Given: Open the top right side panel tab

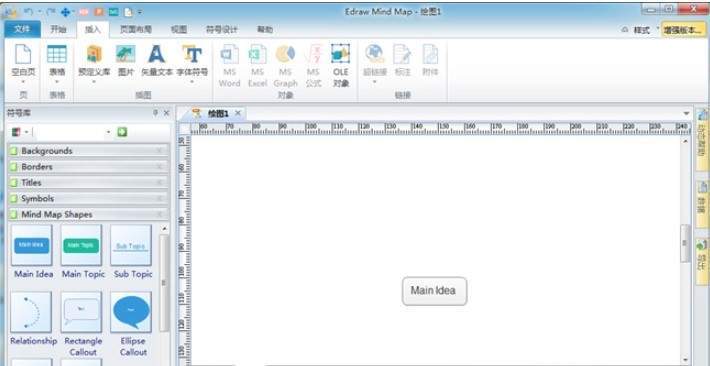Looking at the screenshot, I should pos(702,140).
